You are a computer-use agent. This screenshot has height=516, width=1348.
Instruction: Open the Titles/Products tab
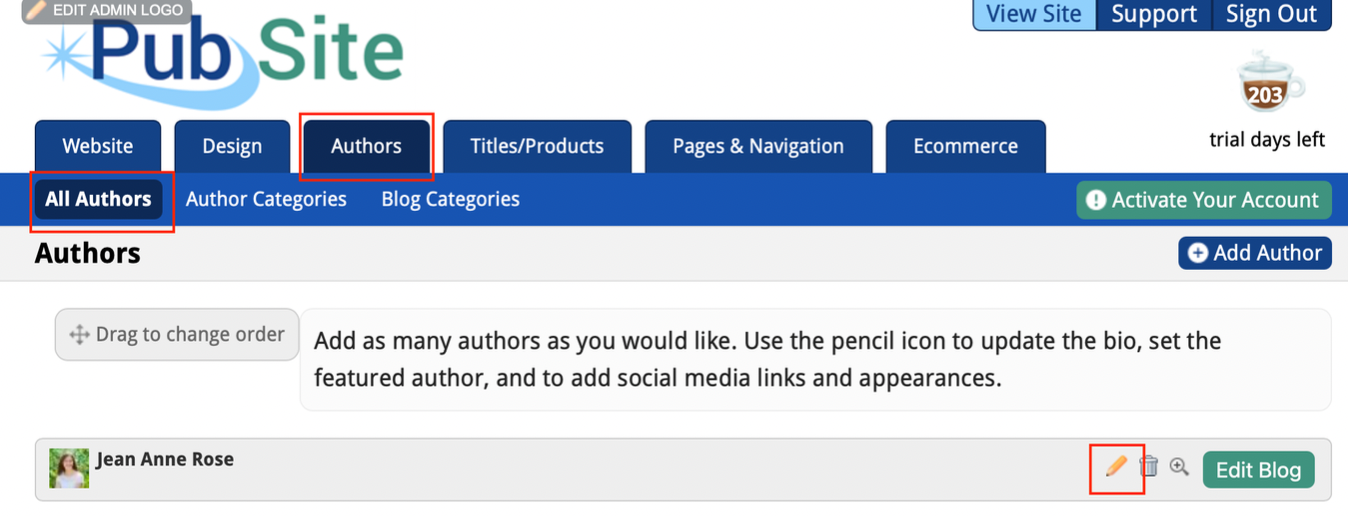[537, 146]
